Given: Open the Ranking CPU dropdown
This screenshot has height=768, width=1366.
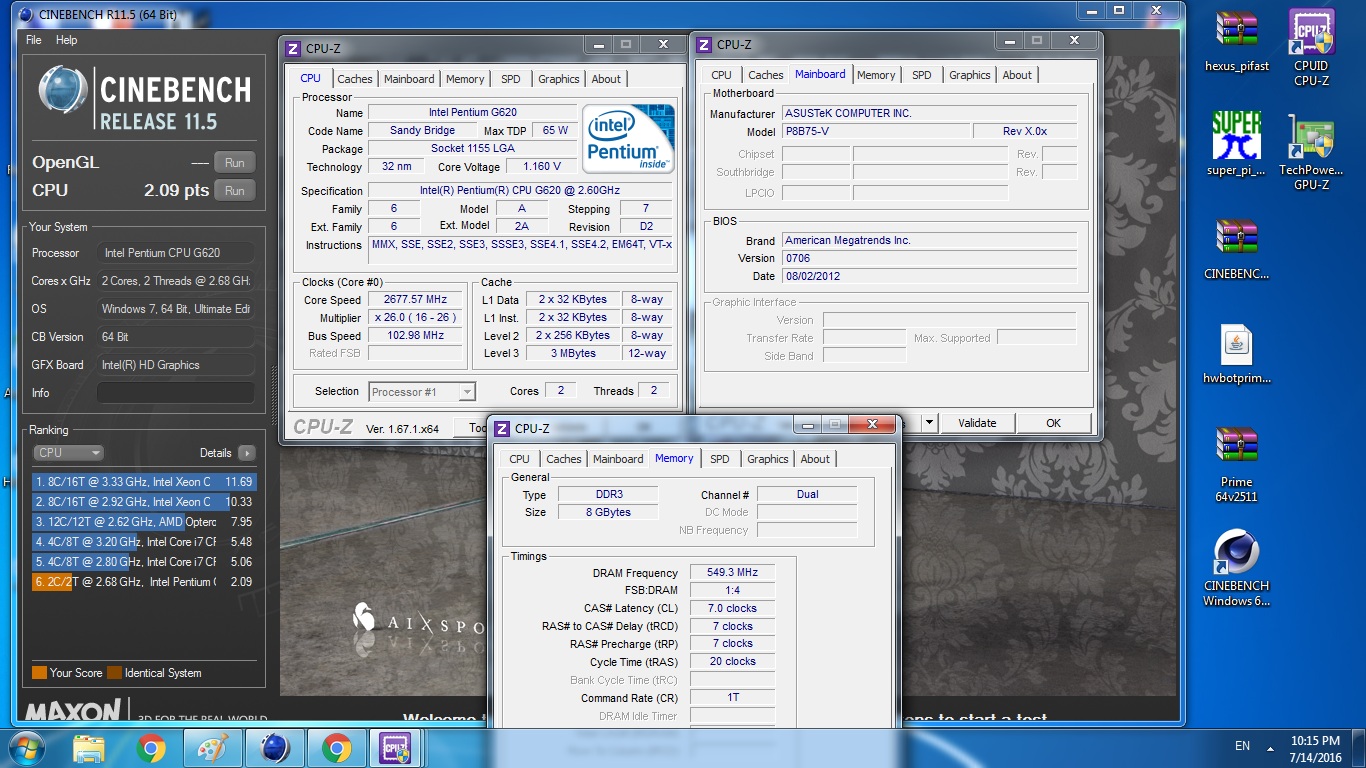Looking at the screenshot, I should point(68,453).
